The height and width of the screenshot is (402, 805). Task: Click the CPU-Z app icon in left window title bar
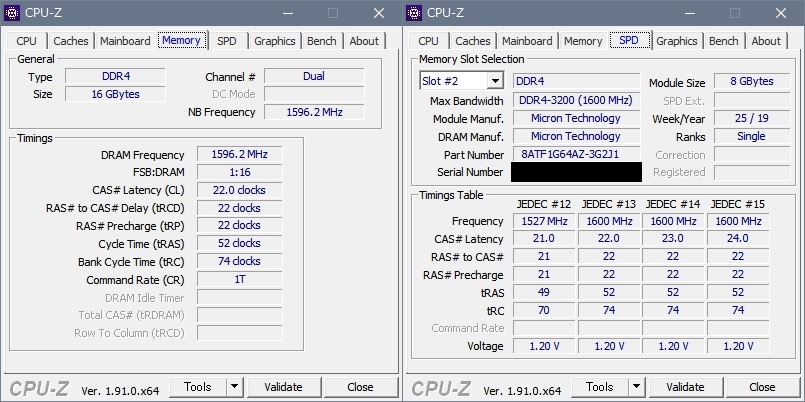point(11,13)
